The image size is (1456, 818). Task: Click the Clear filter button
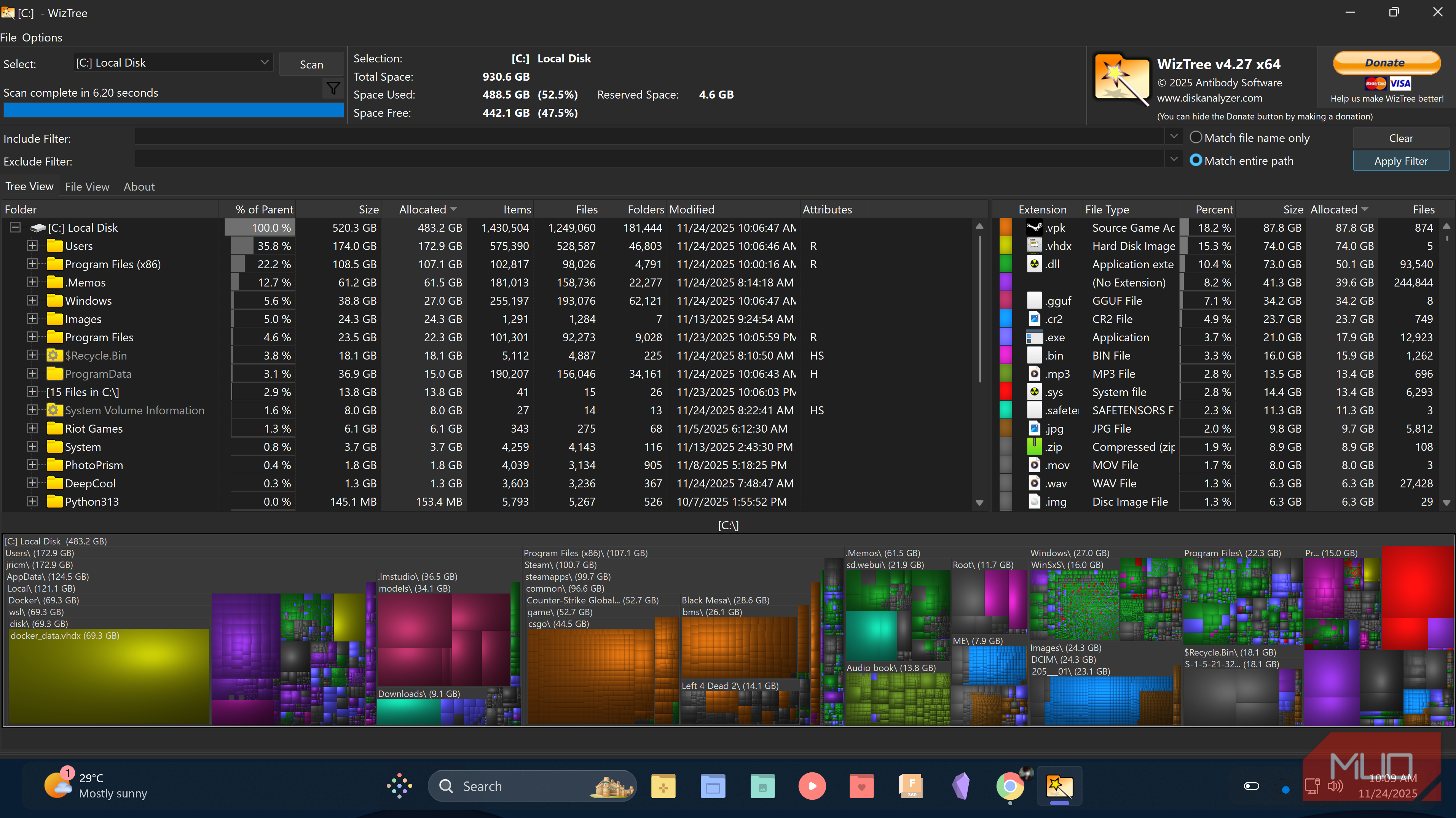tap(1400, 138)
